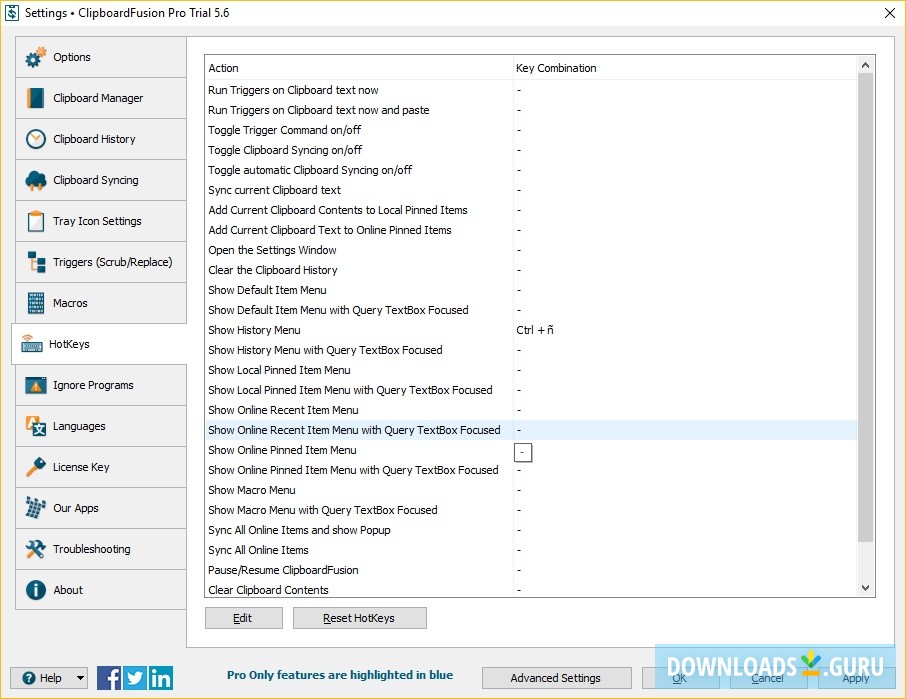
Task: Click the License Key icon
Action: 35,467
